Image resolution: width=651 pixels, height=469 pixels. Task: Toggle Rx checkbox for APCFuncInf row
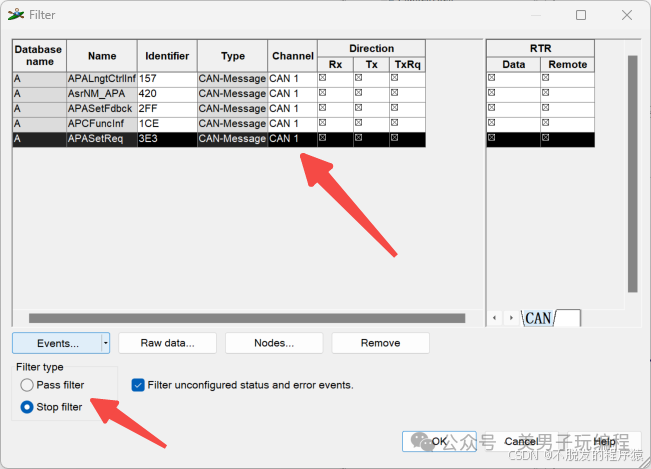(323, 122)
